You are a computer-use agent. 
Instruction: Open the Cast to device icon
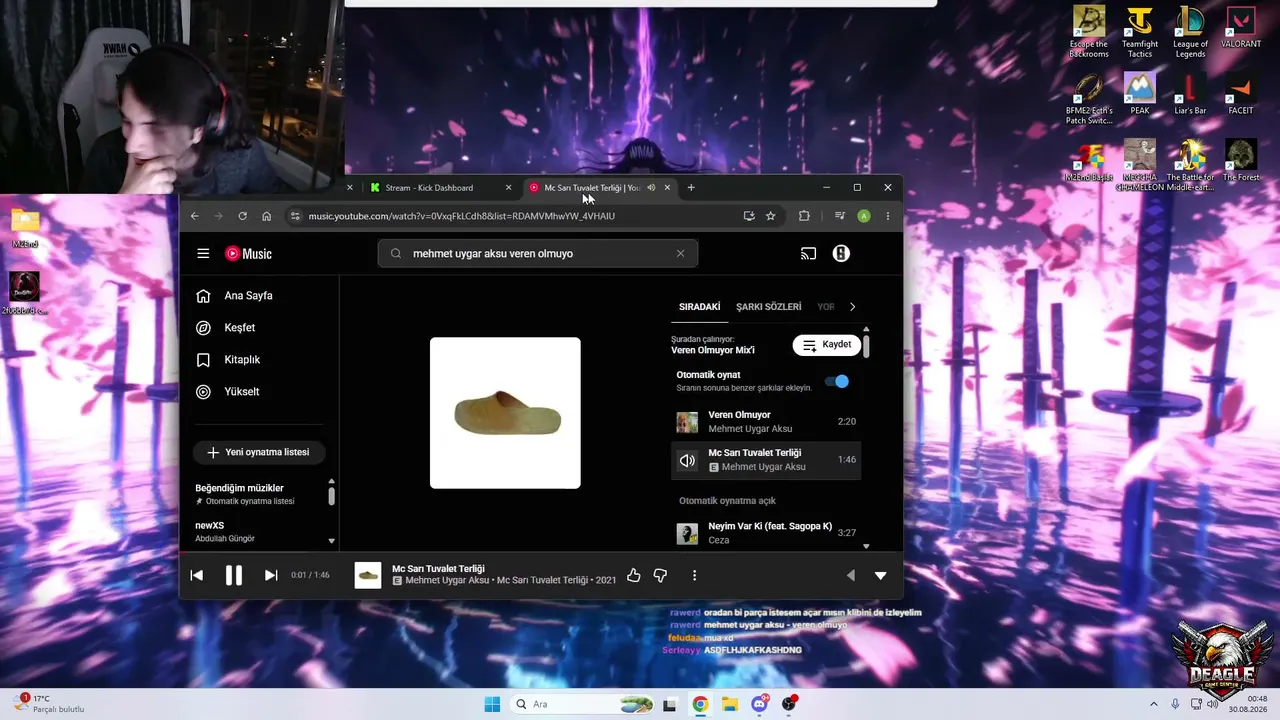(x=808, y=254)
